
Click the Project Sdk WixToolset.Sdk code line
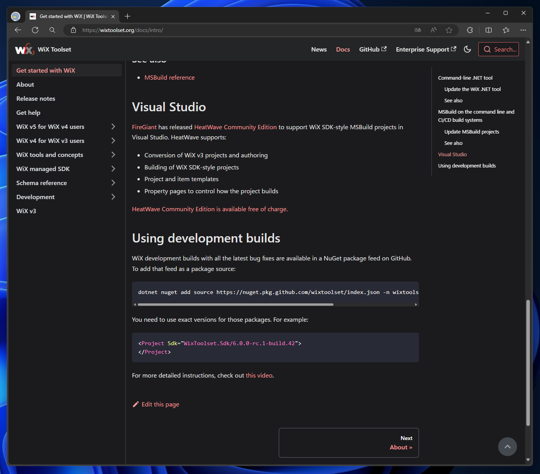coord(220,343)
